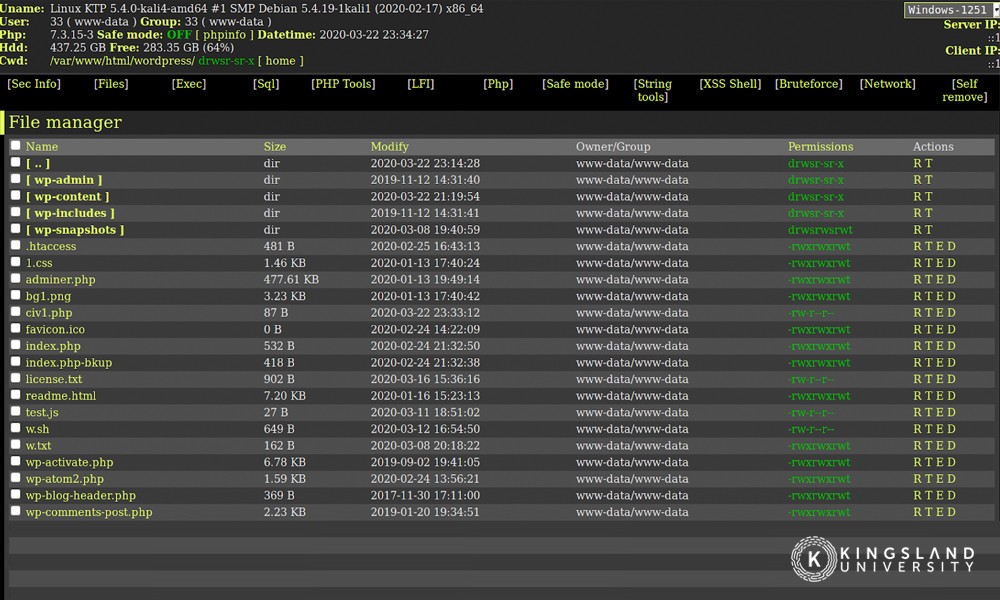Open the license.txt file

[54, 379]
